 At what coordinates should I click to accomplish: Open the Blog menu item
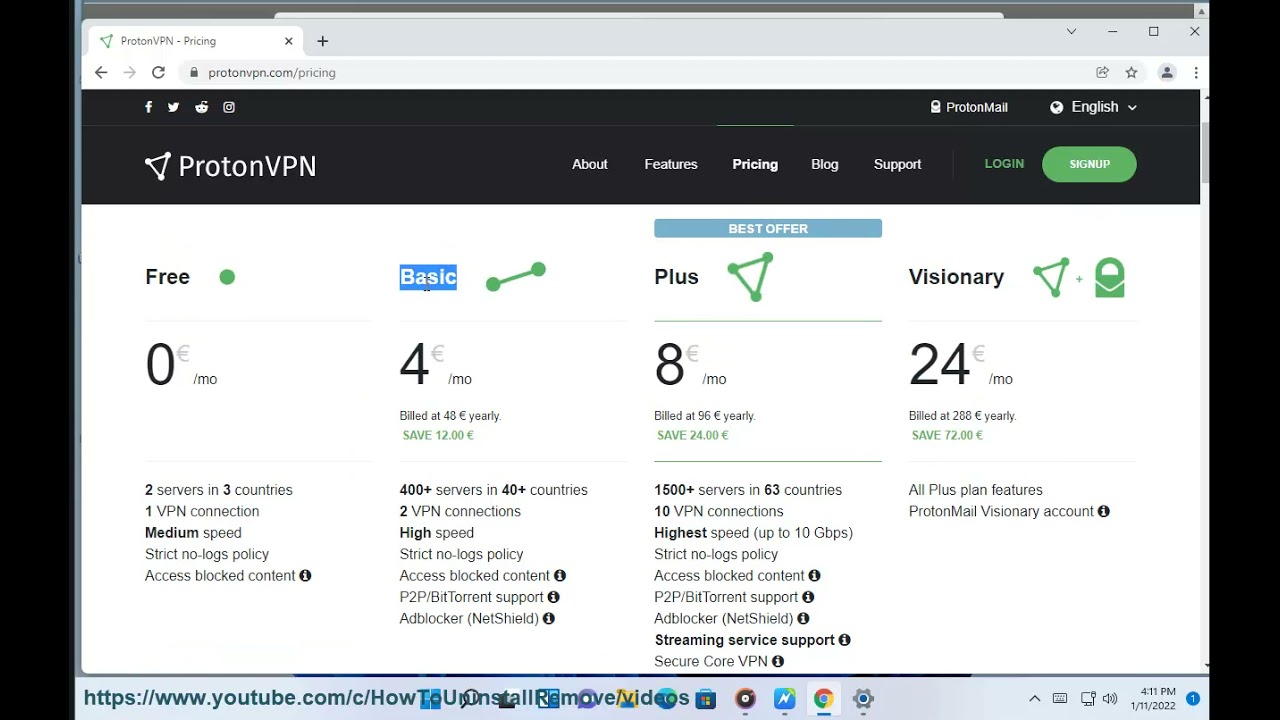825,164
